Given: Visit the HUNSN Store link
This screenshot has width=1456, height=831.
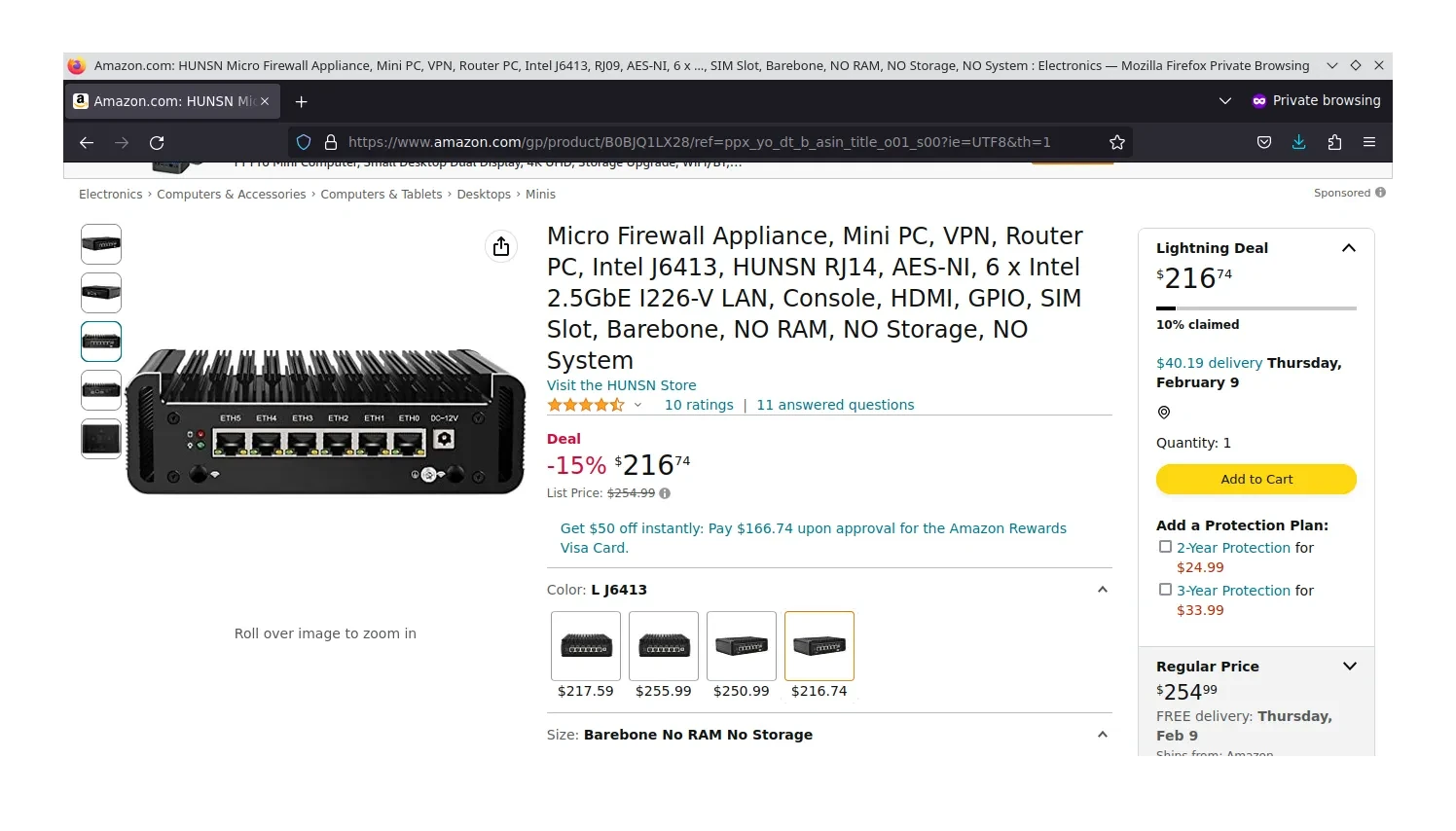Looking at the screenshot, I should [621, 385].
